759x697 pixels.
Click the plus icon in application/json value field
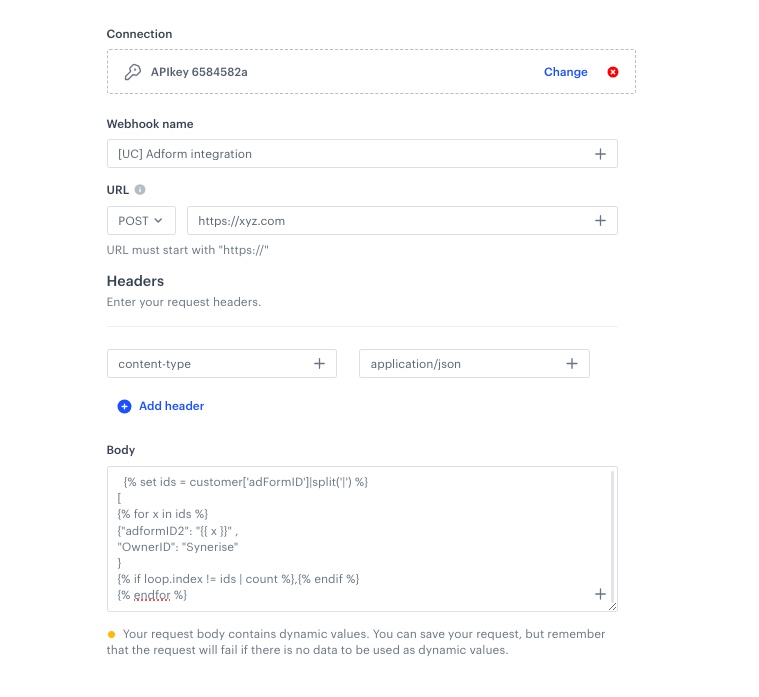[x=572, y=364]
